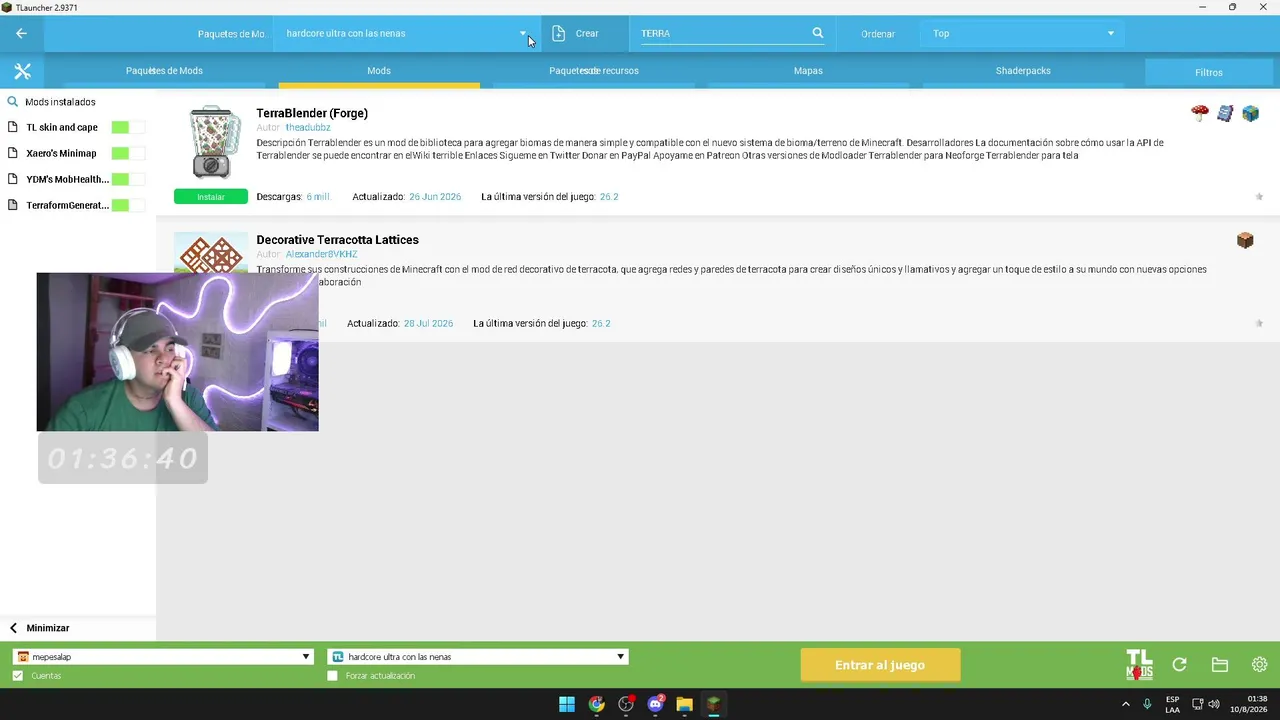1280x720 pixels.
Task: Click the ESP LAA language indicator
Action: coord(1172,704)
